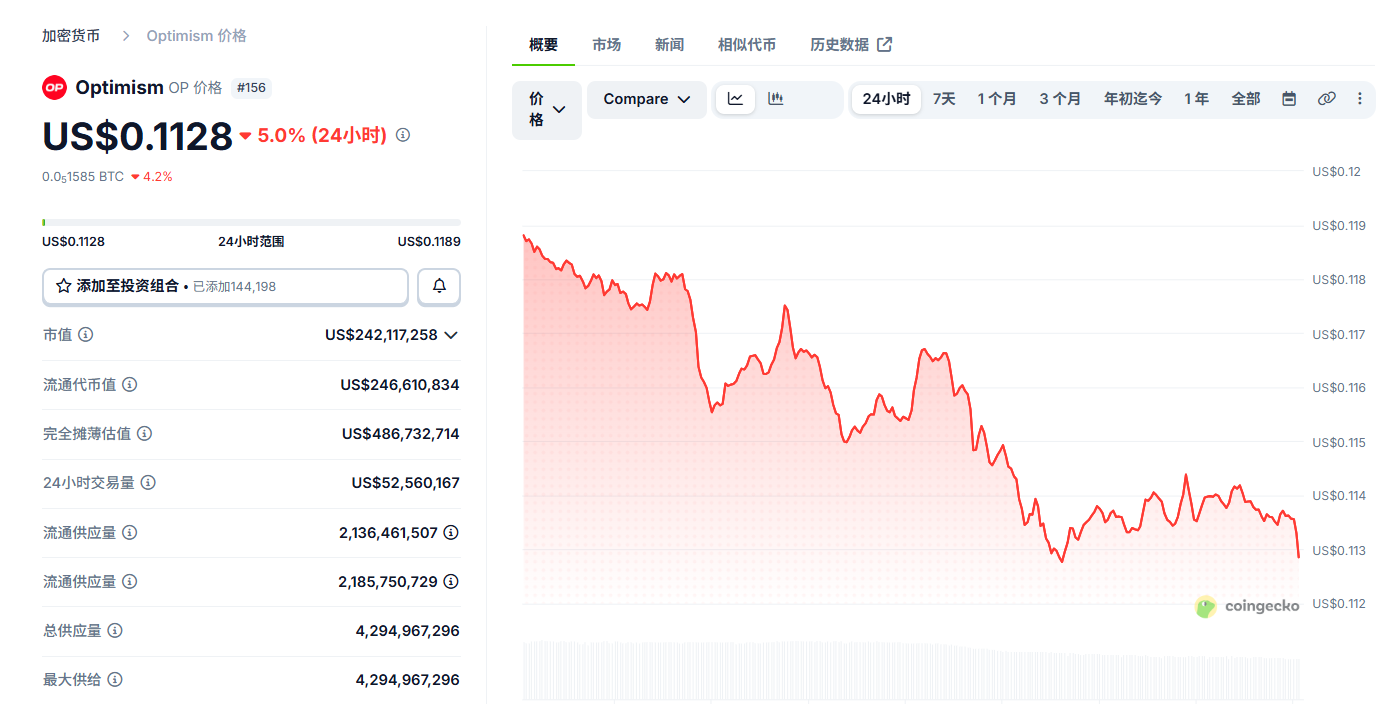Select the 1个月 time range
The height and width of the screenshot is (704, 1396).
(x=997, y=99)
